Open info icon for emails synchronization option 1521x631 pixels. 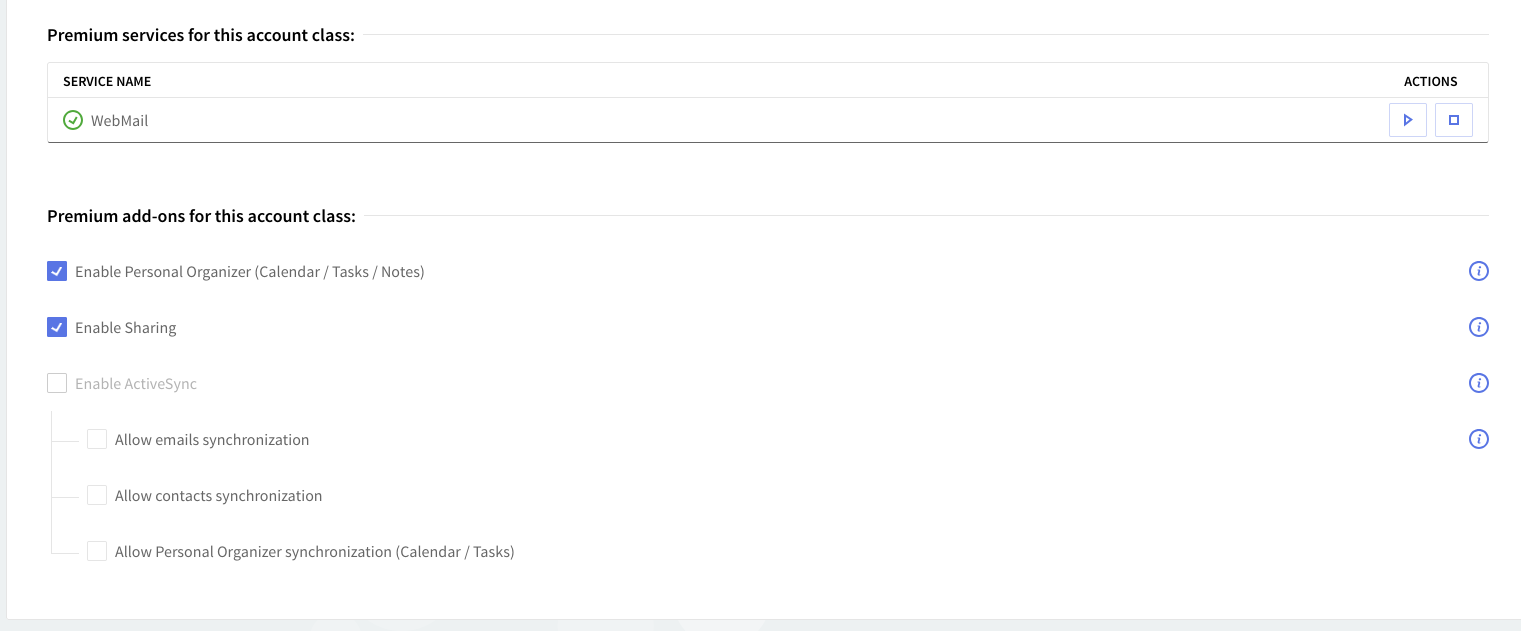click(1478, 439)
